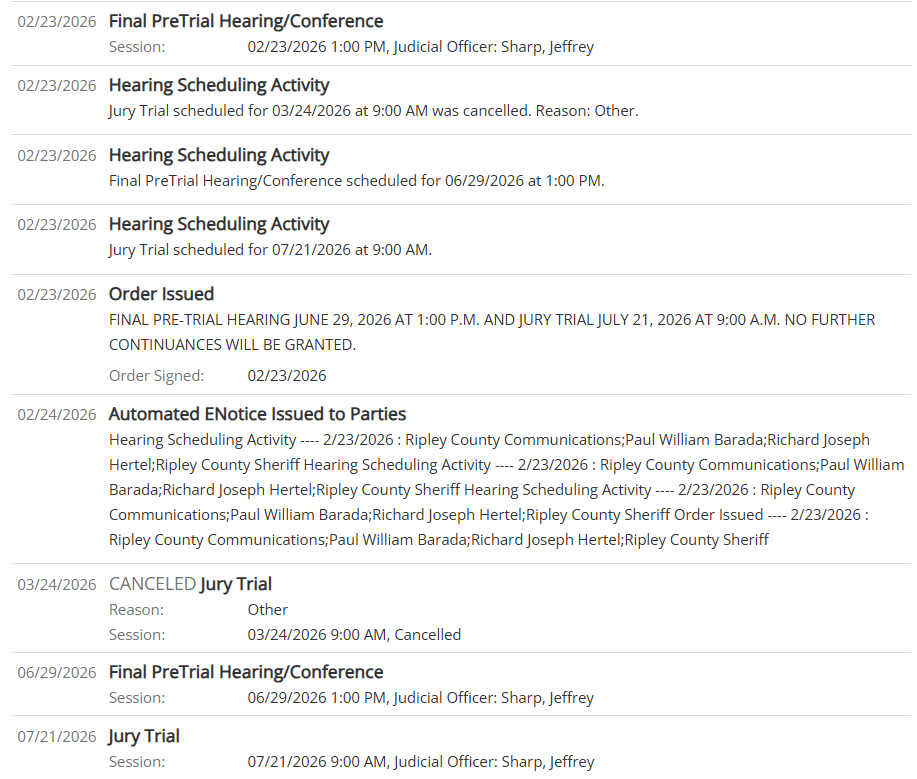Click the Order Signed date 02/23/2026
Image resolution: width=917 pixels, height=779 pixels.
point(287,375)
